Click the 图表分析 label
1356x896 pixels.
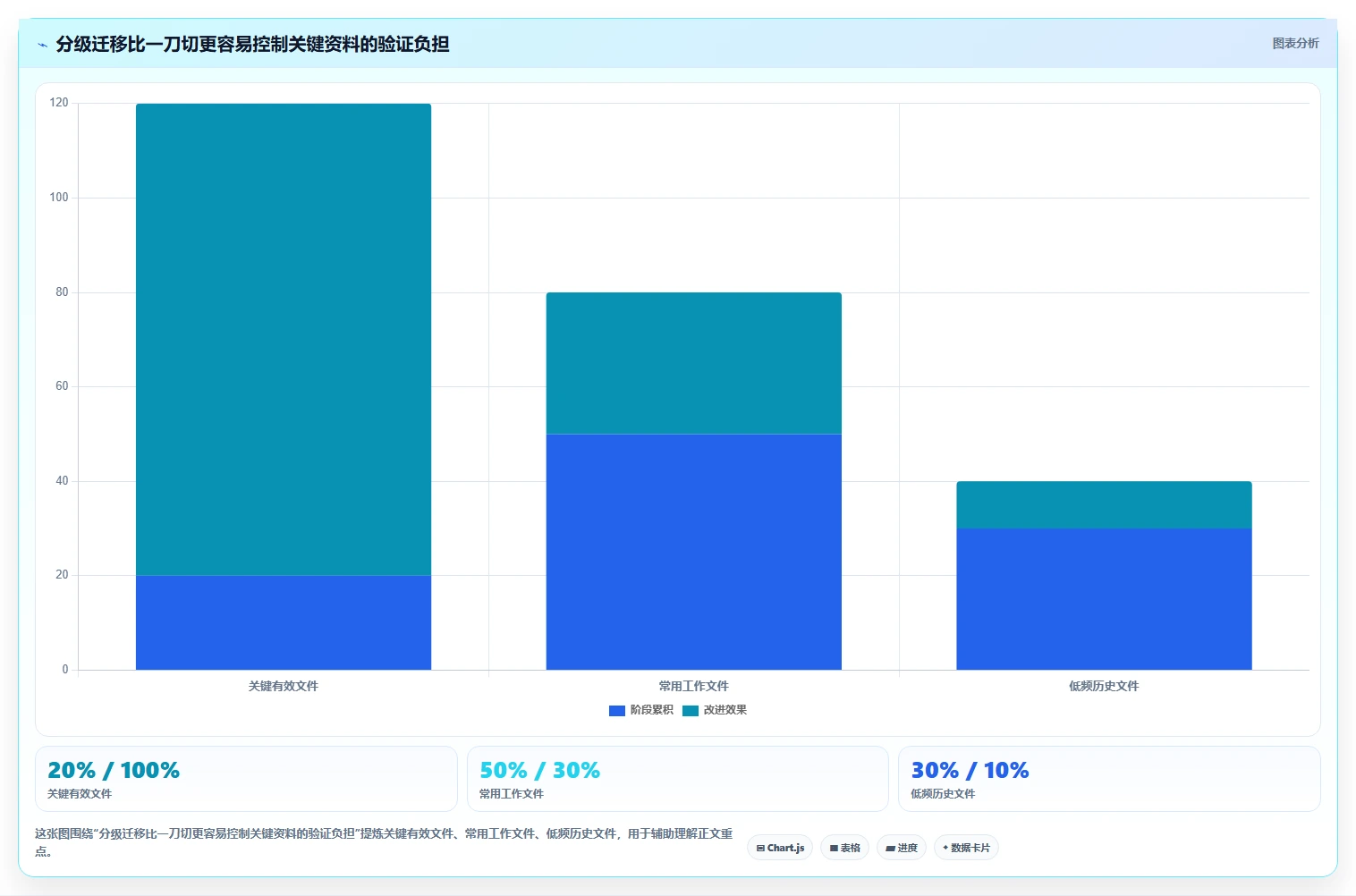tap(1295, 43)
